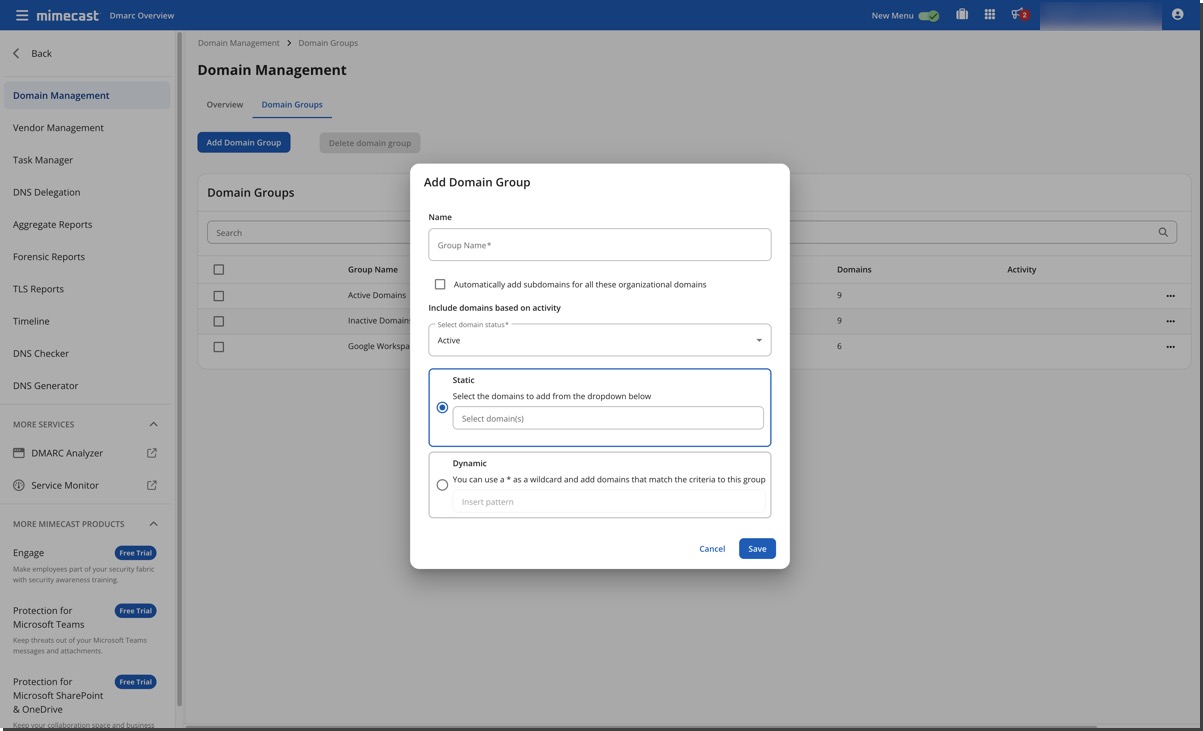Open announcements megaphone with 2 badge
The height and width of the screenshot is (731, 1203).
1019,15
